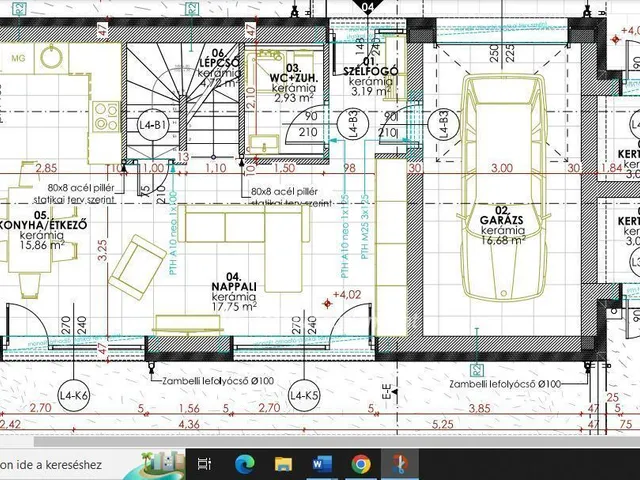Click the +4,02 elevation marker
Viewport: 640px width, 480px height.
[344, 296]
